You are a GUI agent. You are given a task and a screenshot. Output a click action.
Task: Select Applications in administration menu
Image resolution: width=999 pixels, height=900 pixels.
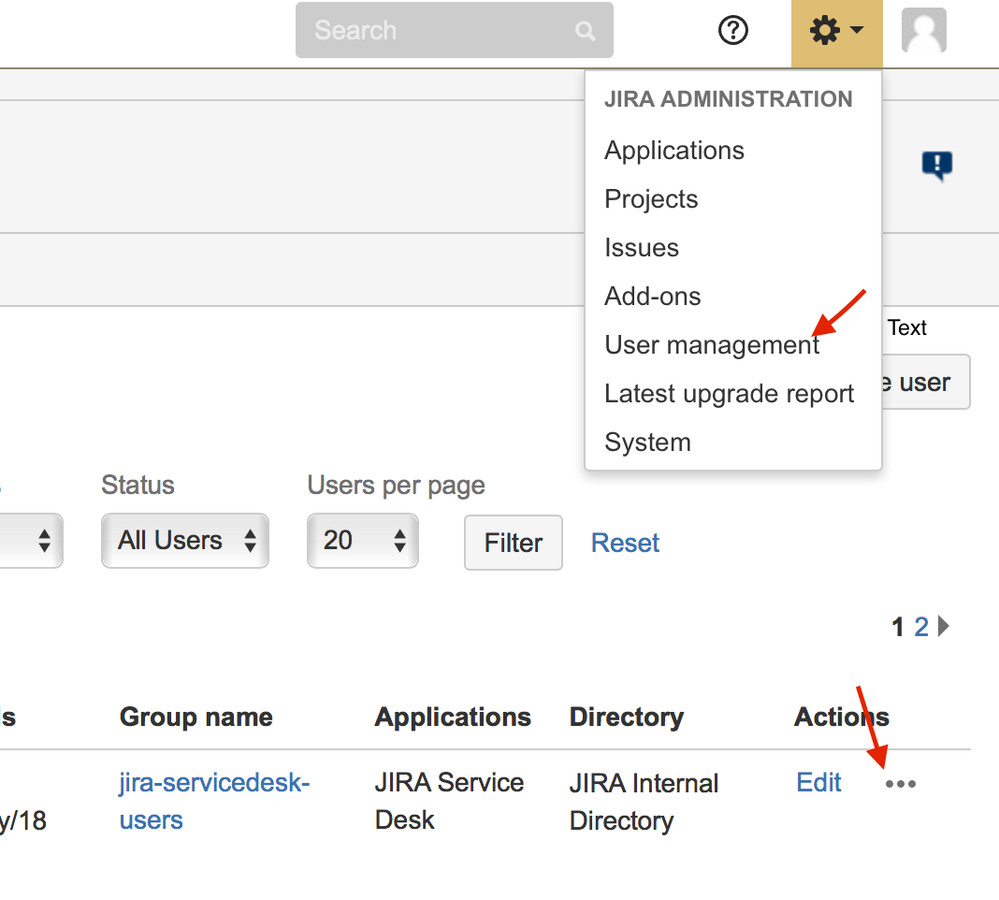(674, 150)
